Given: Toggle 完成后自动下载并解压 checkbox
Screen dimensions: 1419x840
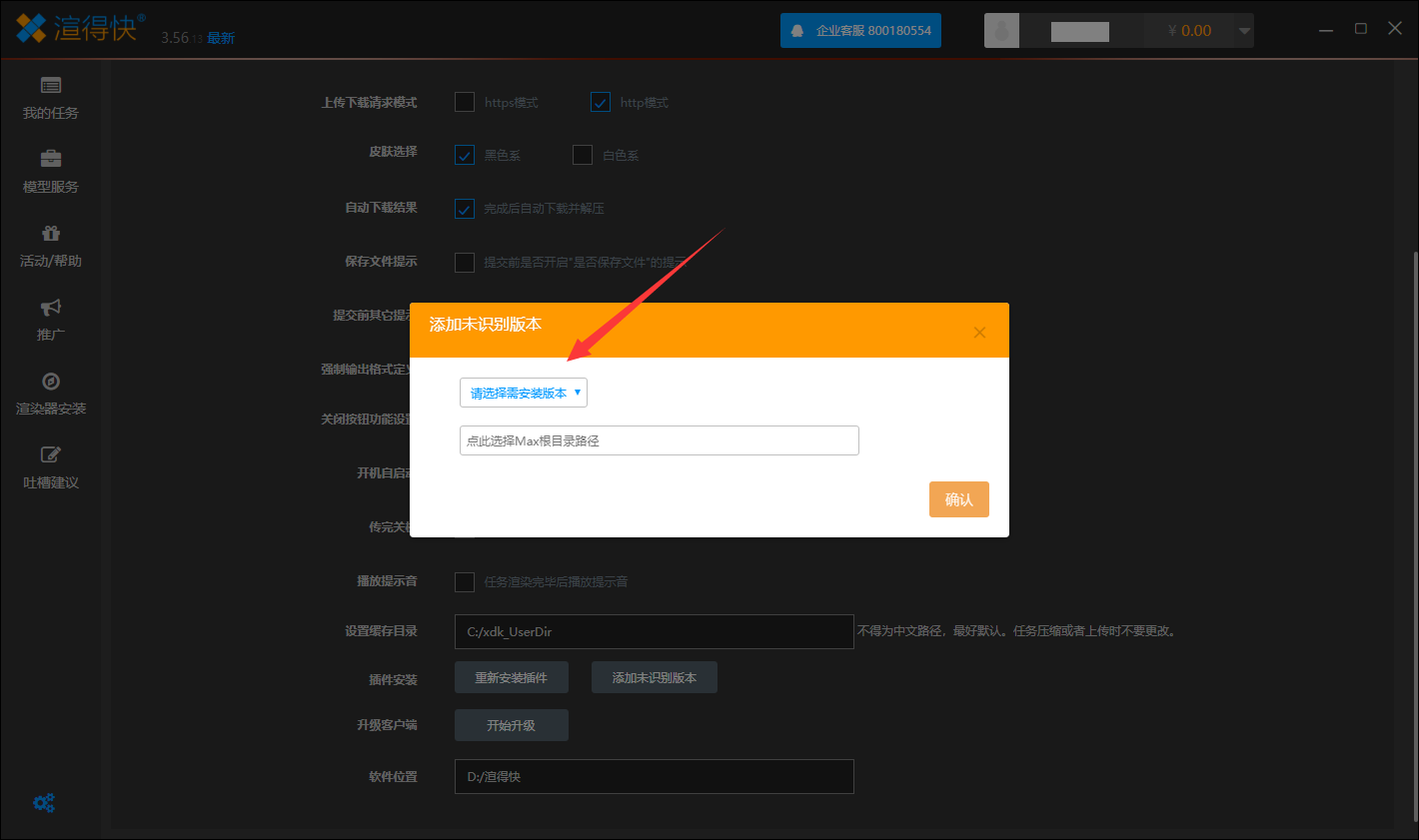Looking at the screenshot, I should (465, 209).
